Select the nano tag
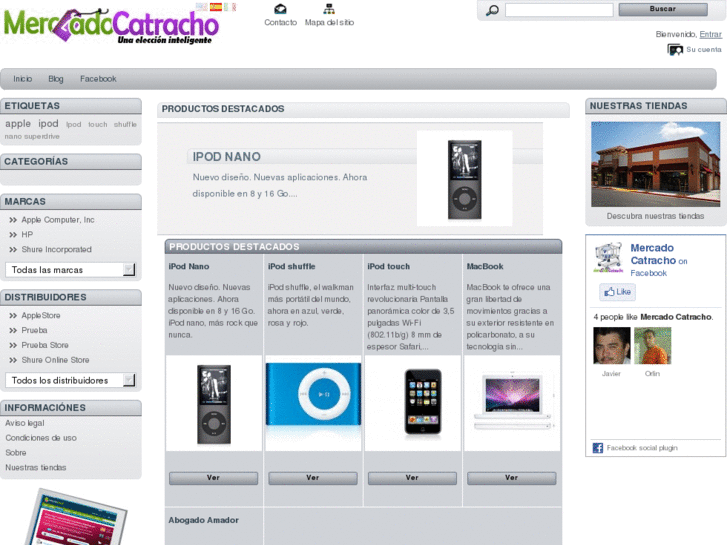The image size is (727, 545). click(13, 136)
